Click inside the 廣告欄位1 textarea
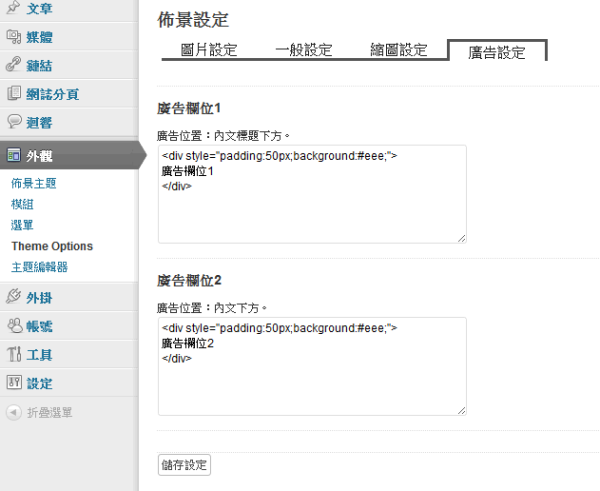This screenshot has height=491, width=600. pyautogui.click(x=312, y=194)
